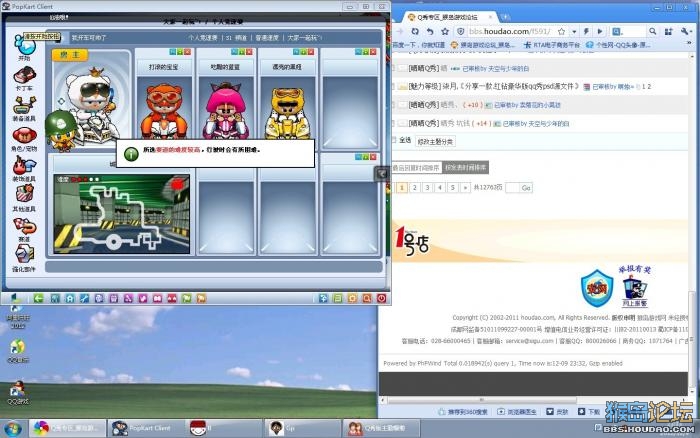700x438 pixels.
Task: Click the Windows Start orb
Action: 12,429
